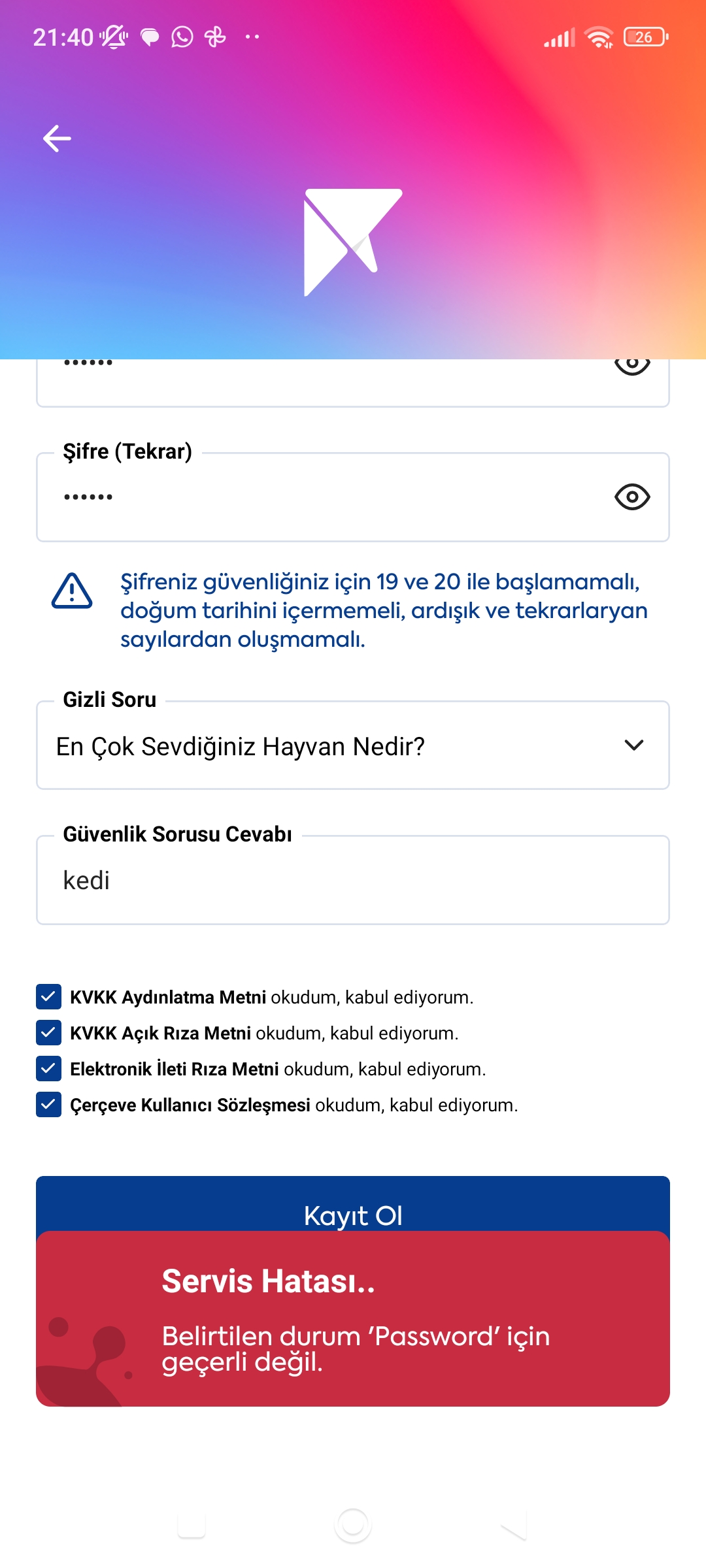Screen dimensions: 706x1568
Task: Expand security question list via chevron arrow
Action: click(x=634, y=745)
